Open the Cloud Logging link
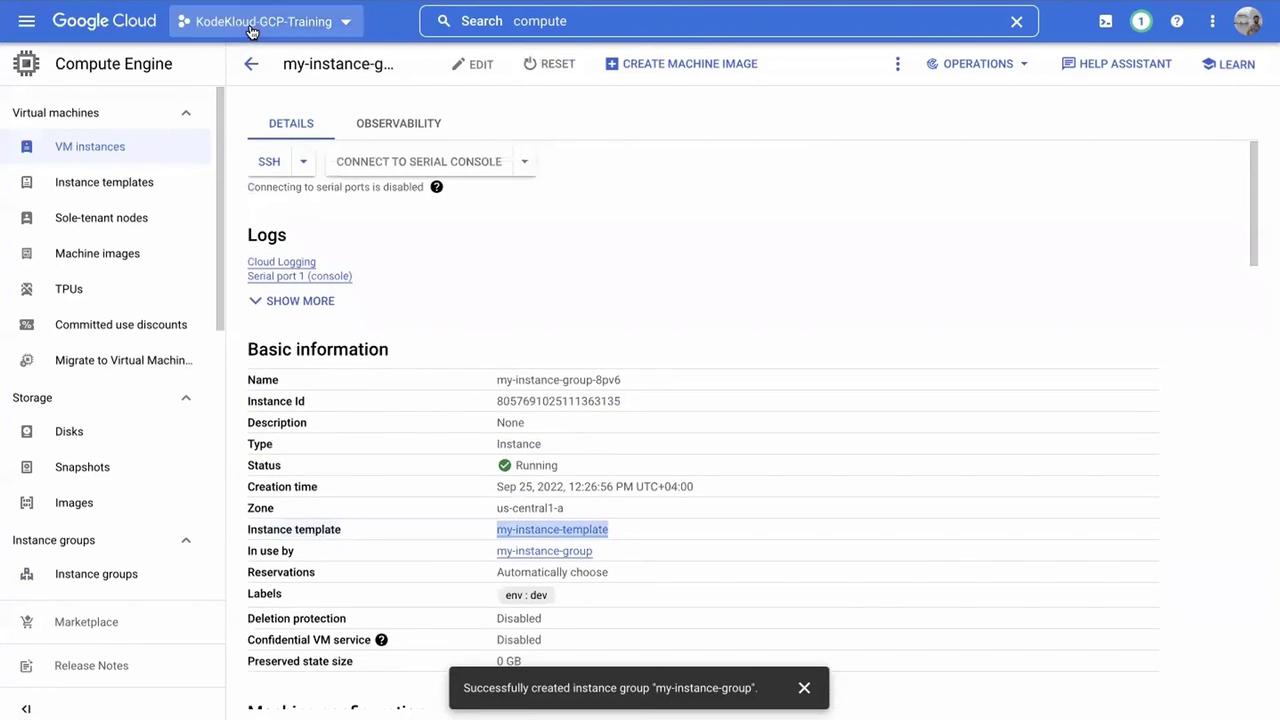The image size is (1280, 720). click(282, 262)
